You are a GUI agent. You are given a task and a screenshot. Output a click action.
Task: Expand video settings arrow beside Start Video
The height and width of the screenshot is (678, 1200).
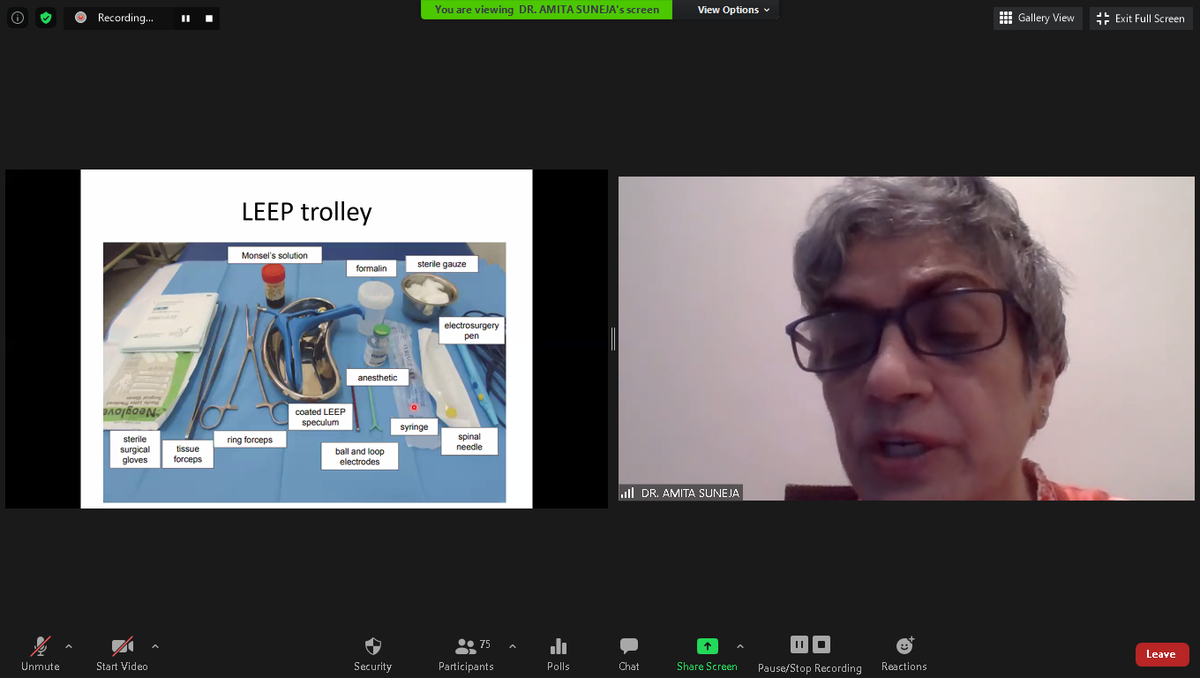155,646
